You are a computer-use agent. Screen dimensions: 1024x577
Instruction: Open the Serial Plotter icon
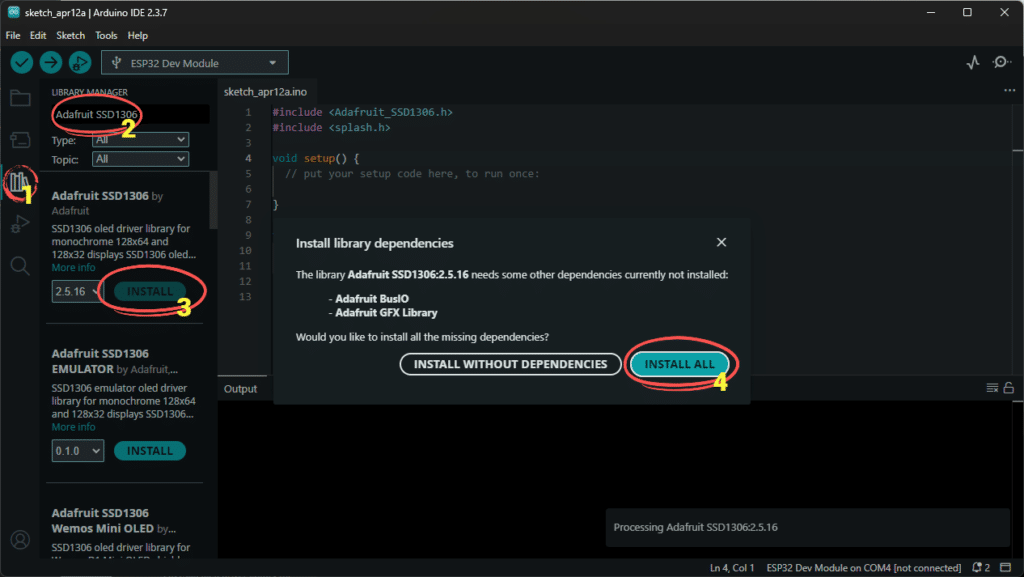click(x=973, y=63)
